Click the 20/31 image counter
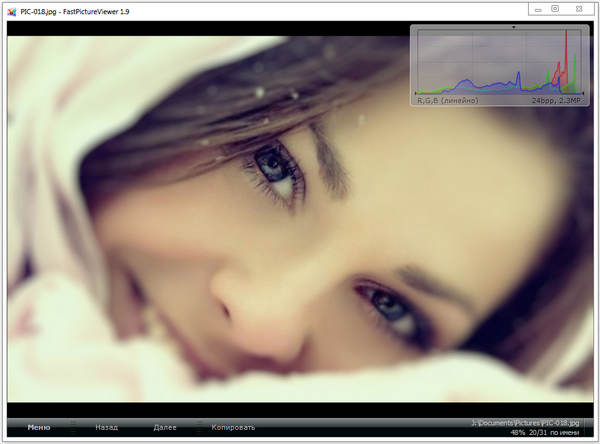Image resolution: width=600 pixels, height=444 pixels. click(x=538, y=432)
